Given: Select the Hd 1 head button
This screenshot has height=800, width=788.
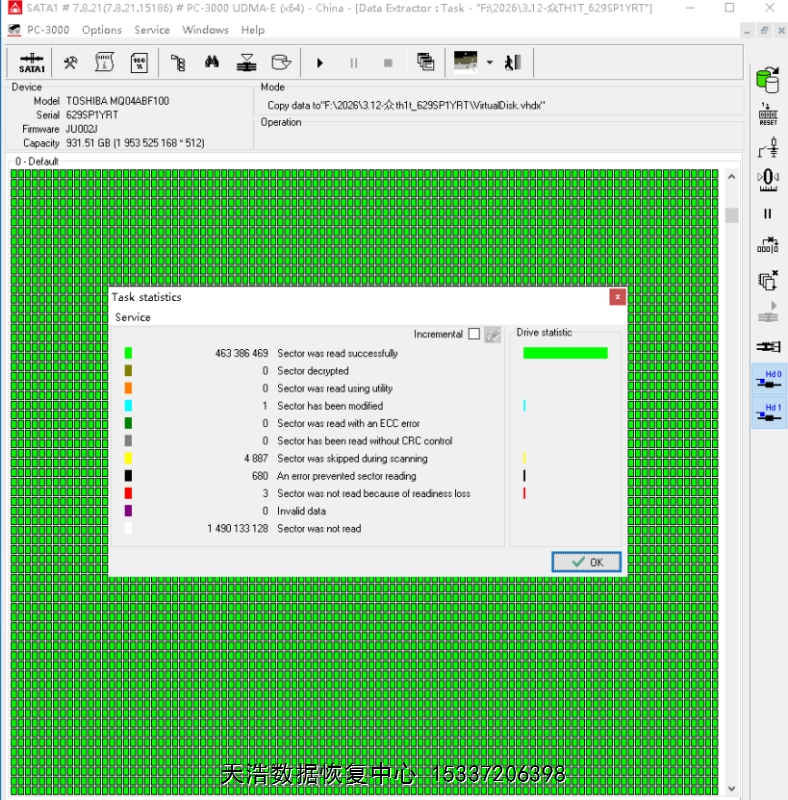Looking at the screenshot, I should [768, 413].
